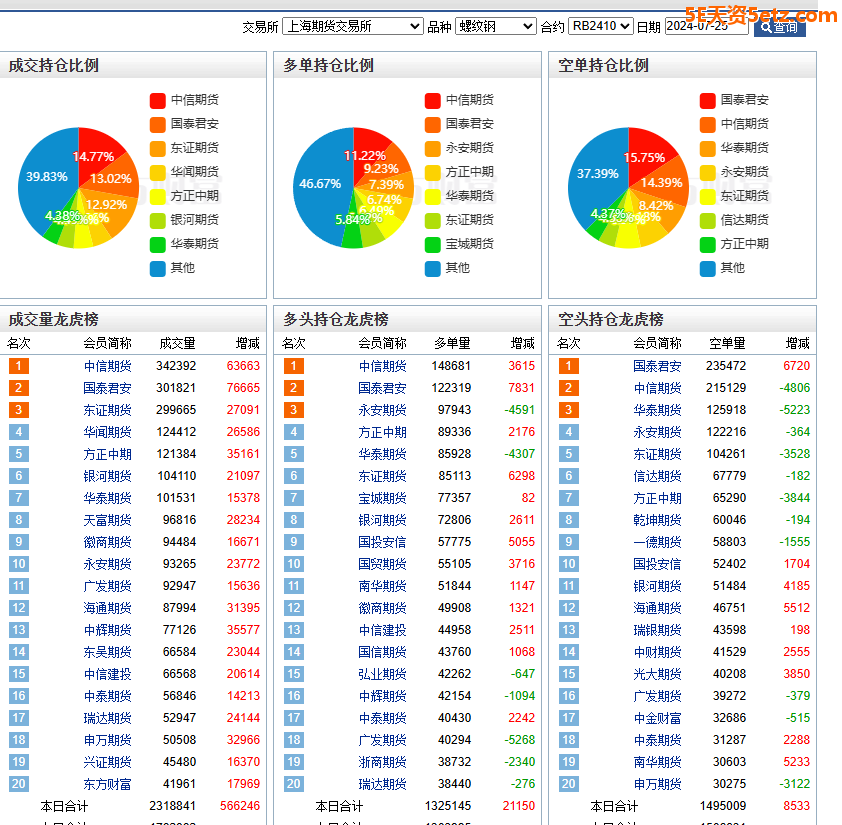
Task: Click red 中信期货 swatch in 成交持仓比例 legend
Action: tap(157, 100)
